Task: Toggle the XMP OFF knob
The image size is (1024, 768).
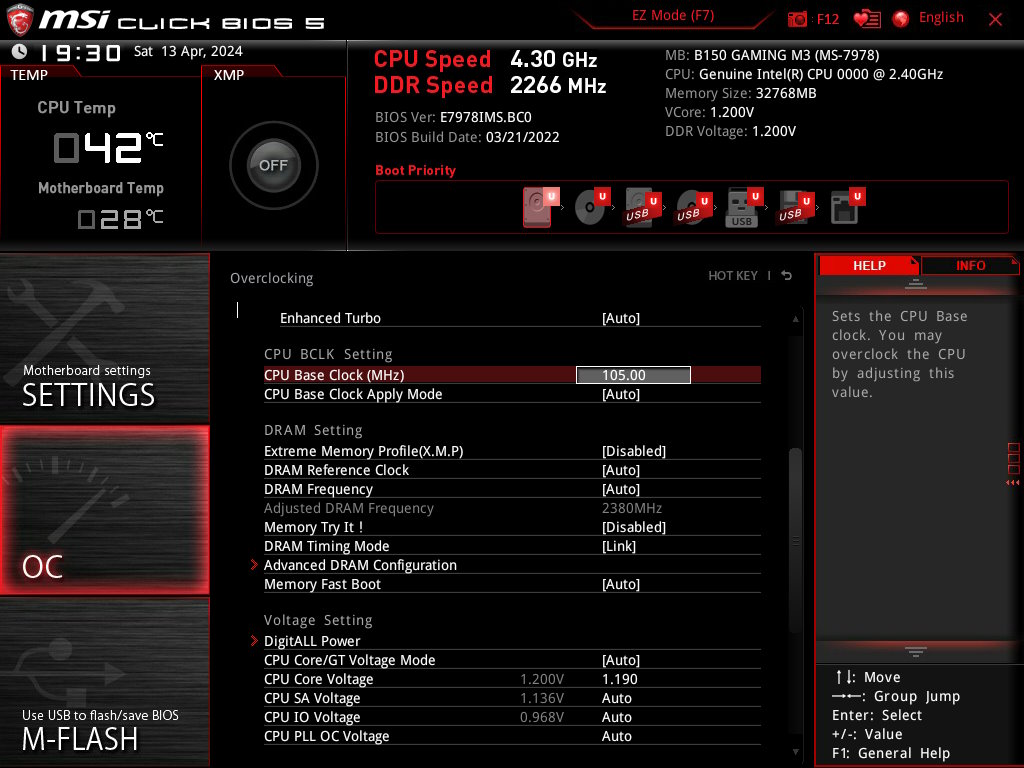Action: 274,165
